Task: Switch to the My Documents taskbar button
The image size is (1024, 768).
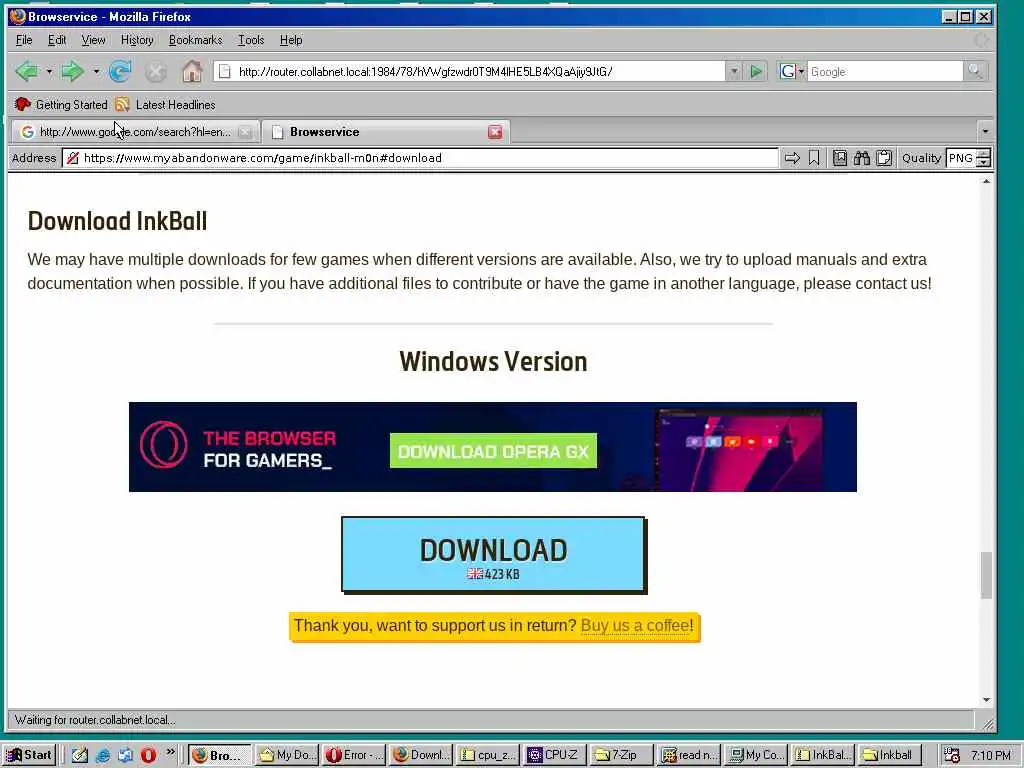Action: tap(286, 755)
